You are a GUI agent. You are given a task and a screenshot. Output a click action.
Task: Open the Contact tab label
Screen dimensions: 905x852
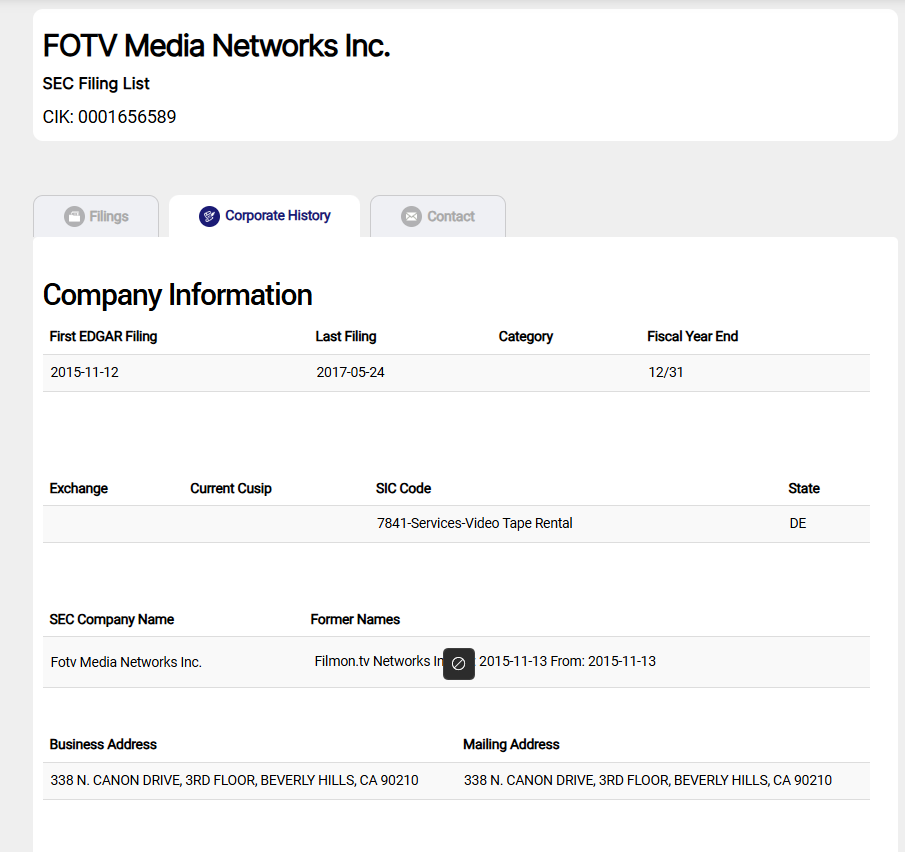[x=451, y=217]
